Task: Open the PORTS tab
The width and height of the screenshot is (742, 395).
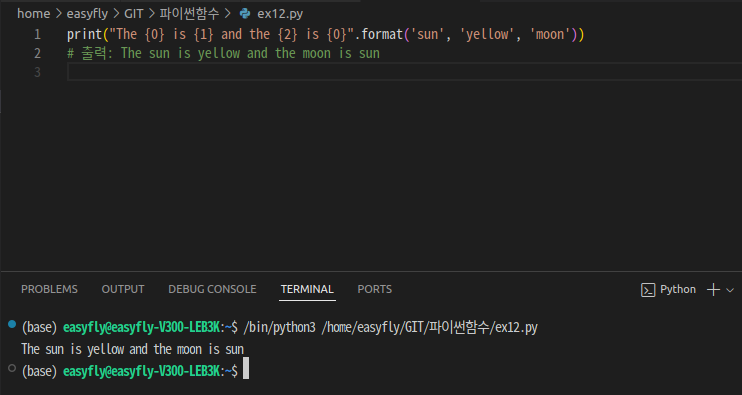Action: coord(375,289)
